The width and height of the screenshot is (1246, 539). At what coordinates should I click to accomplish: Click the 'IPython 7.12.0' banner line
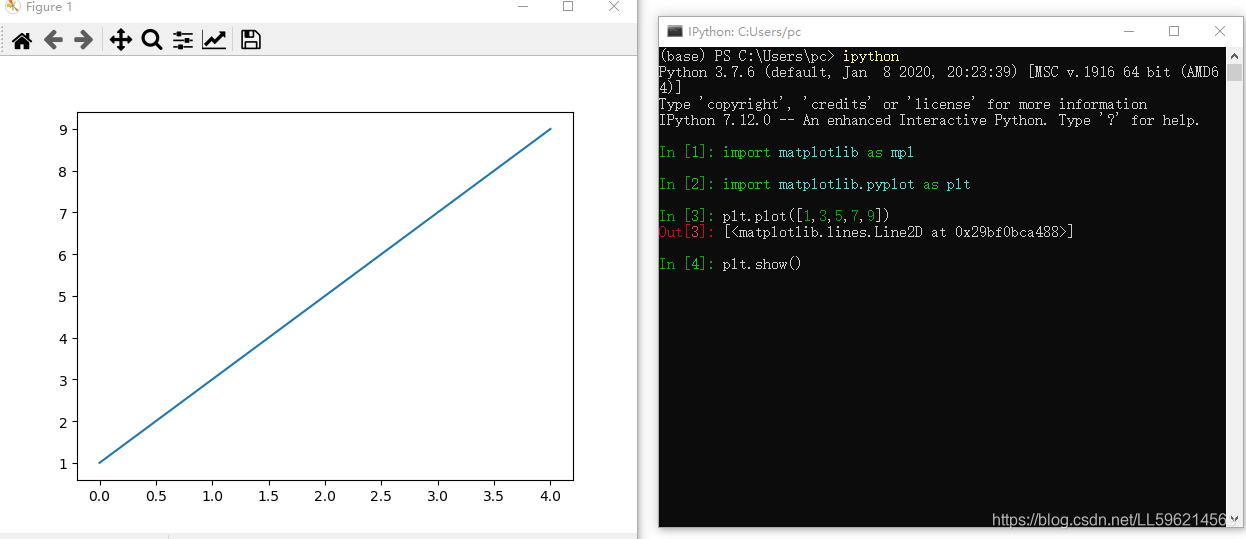tap(929, 120)
